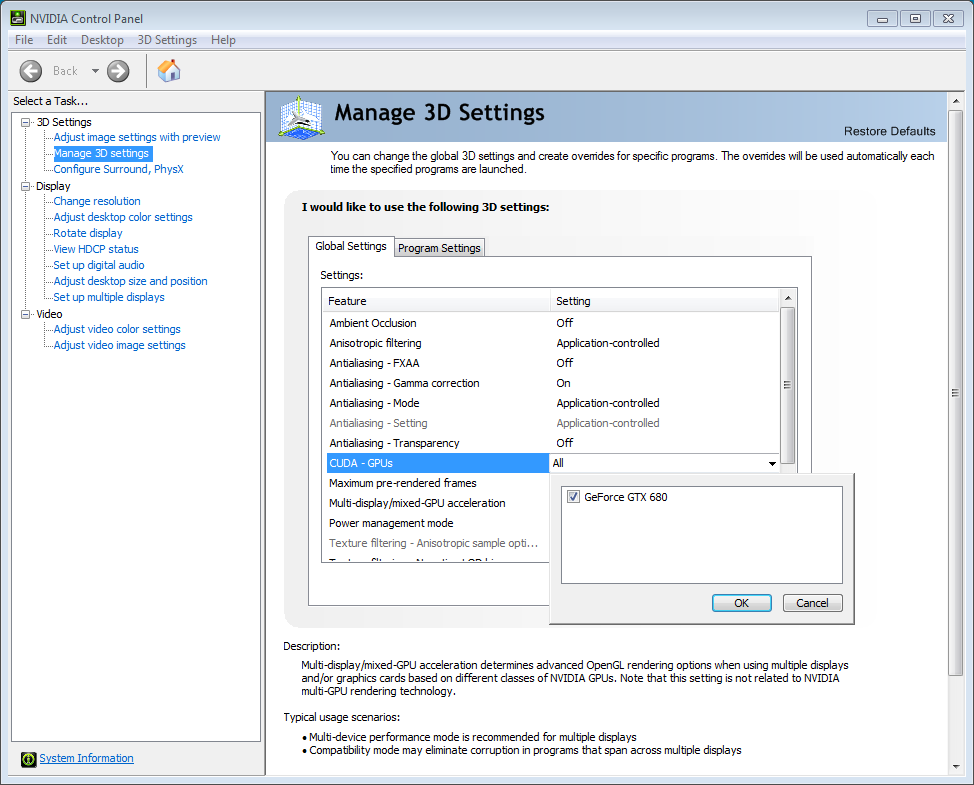This screenshot has height=785, width=974.
Task: Open the 3D Settings menu
Action: point(167,40)
